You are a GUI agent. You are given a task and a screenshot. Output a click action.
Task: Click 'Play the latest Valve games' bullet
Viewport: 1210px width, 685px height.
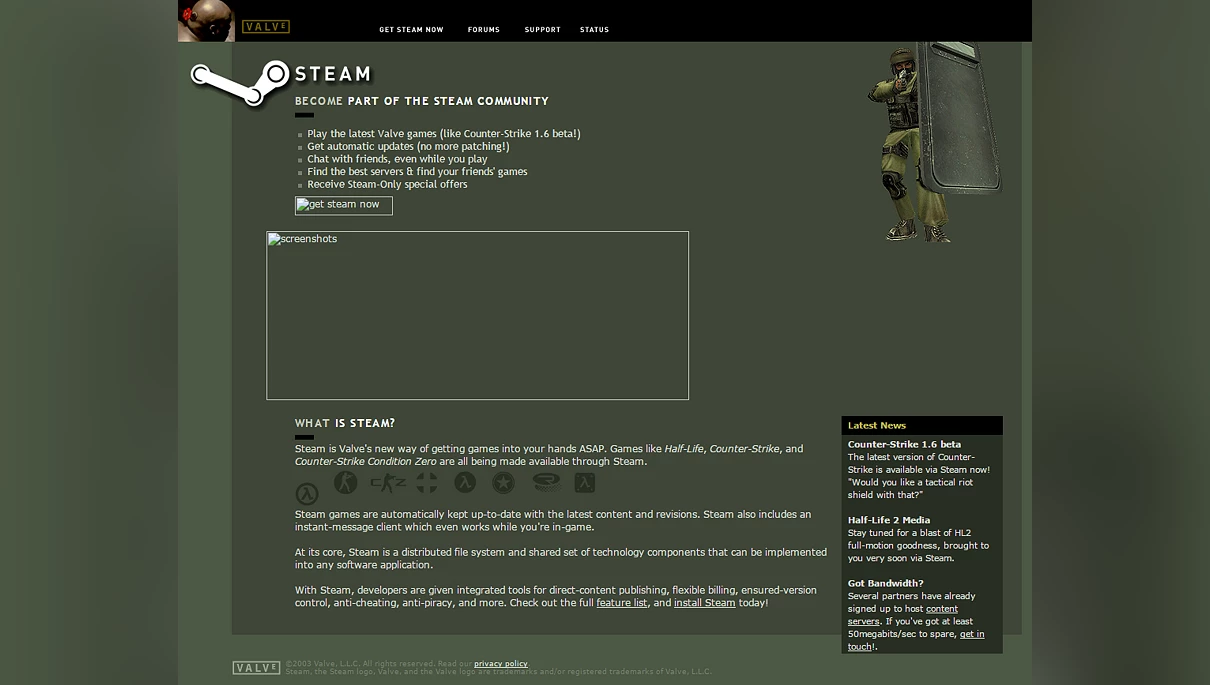444,134
